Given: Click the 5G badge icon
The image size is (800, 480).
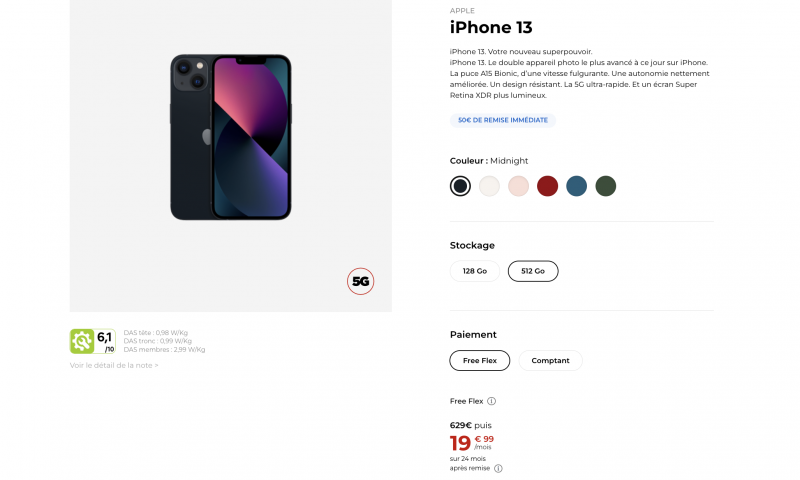Looking at the screenshot, I should point(360,282).
